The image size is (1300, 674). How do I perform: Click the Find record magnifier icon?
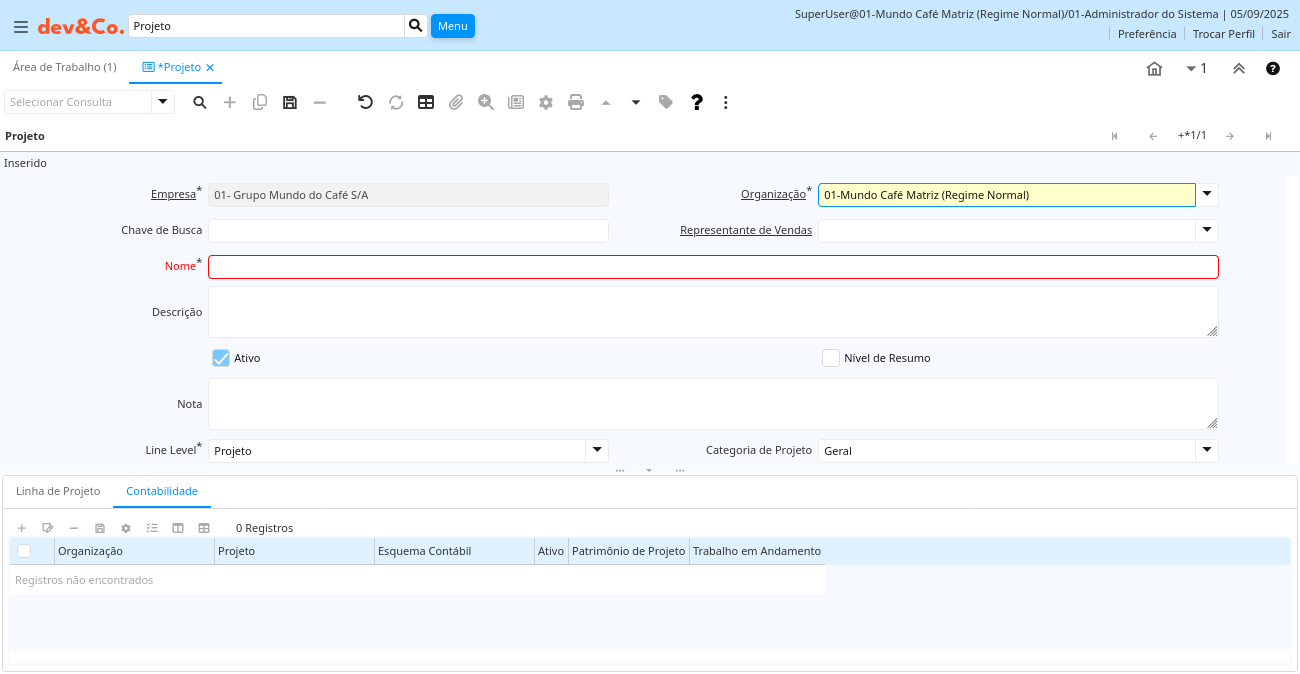200,102
